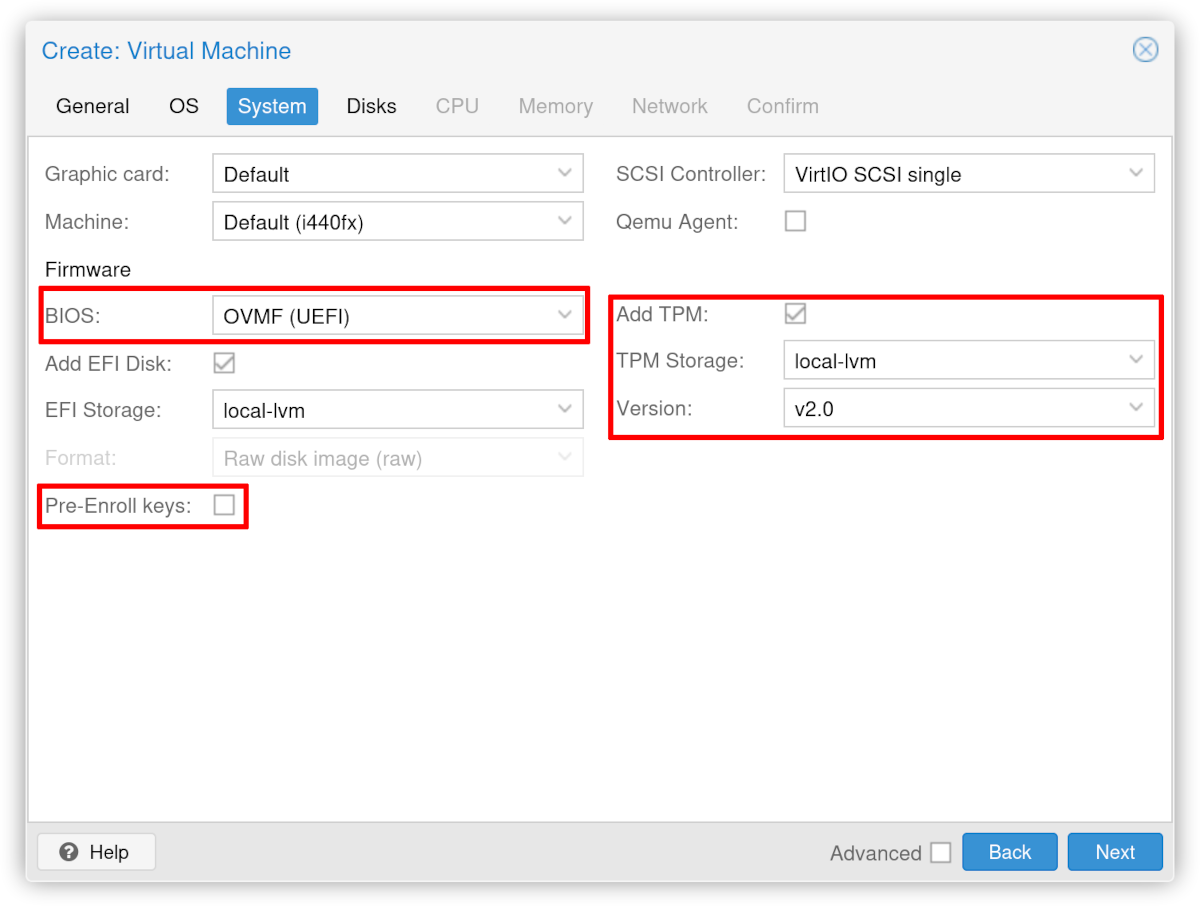Uncheck the Add EFI Disk option
Viewport: 1200px width, 906px height.
223,363
